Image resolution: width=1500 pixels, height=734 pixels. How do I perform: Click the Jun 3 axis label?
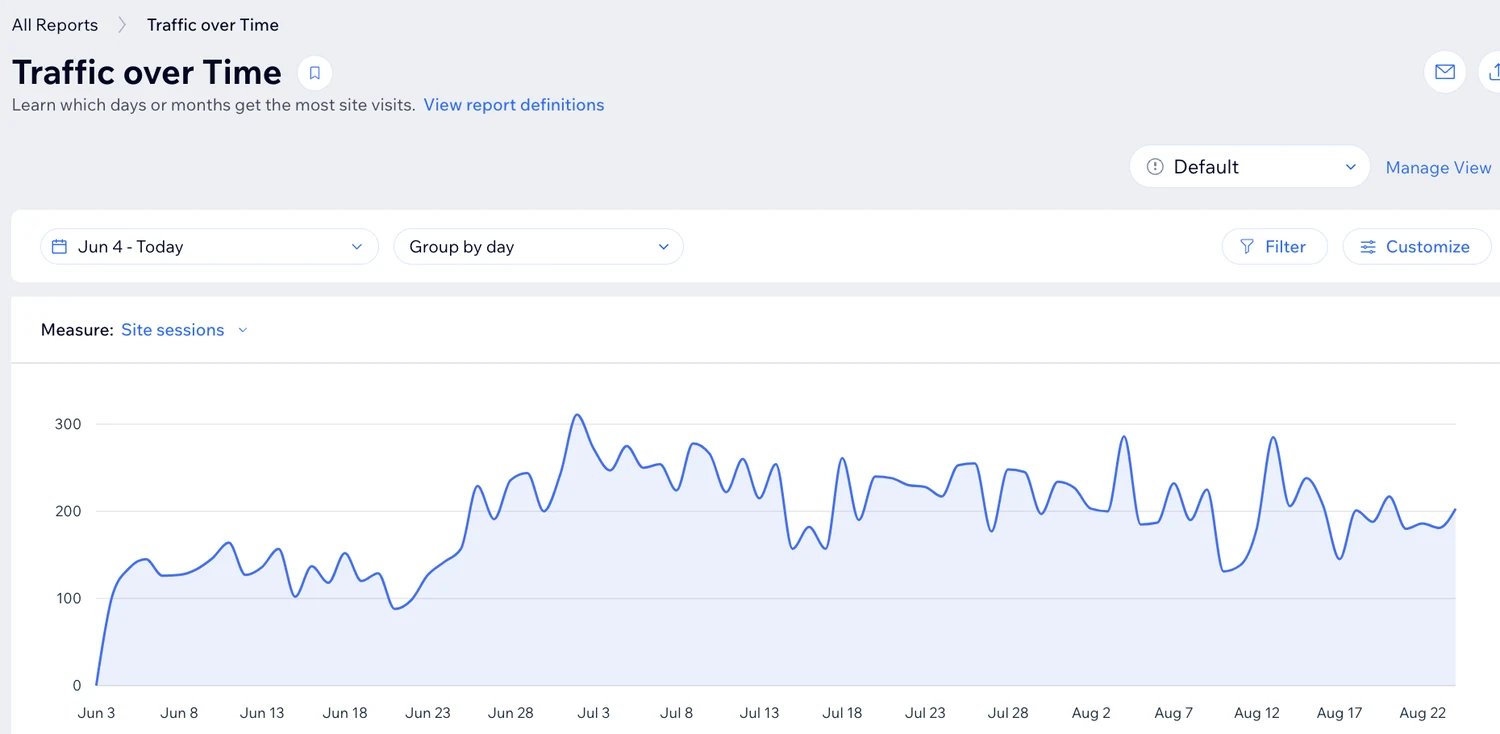coord(96,713)
